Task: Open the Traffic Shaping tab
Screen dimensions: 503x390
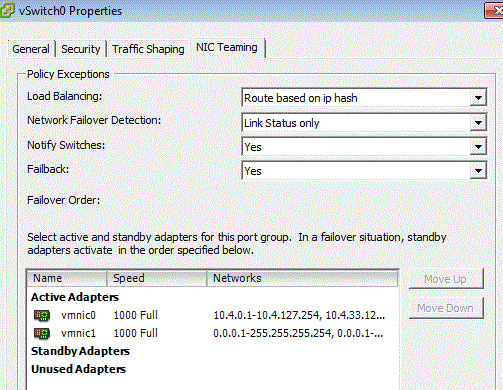Action: (148, 49)
